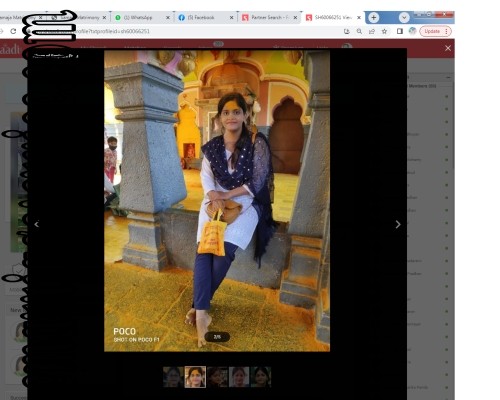Open a new browser tab
The image size is (500, 400).
pos(374,17)
